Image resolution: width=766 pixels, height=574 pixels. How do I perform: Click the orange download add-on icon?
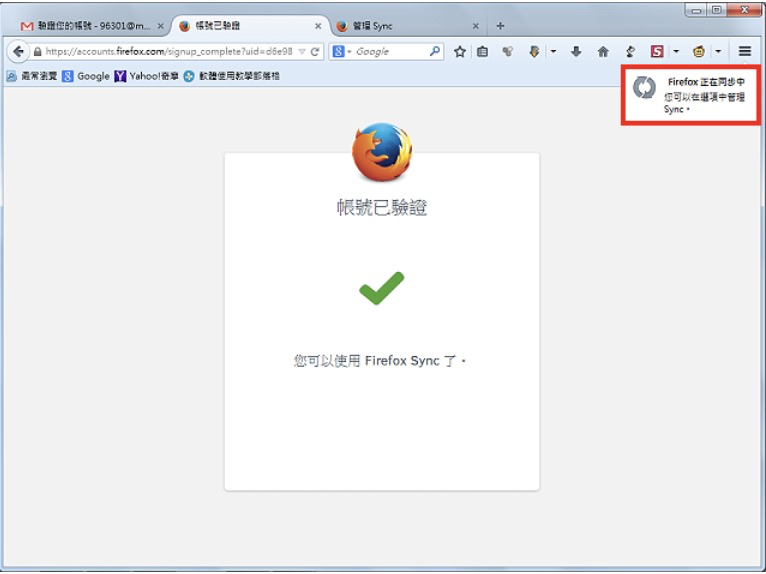[x=534, y=51]
